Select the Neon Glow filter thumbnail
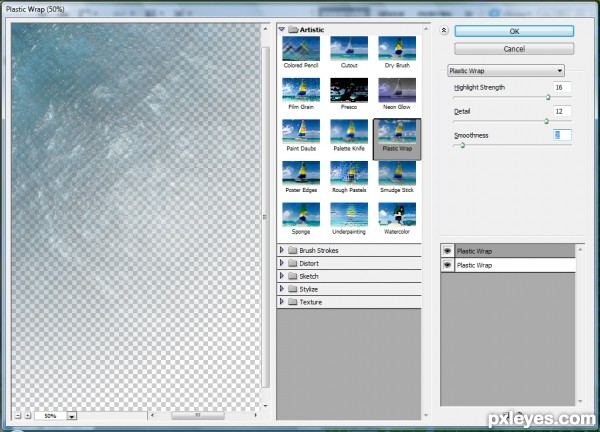 [x=397, y=90]
